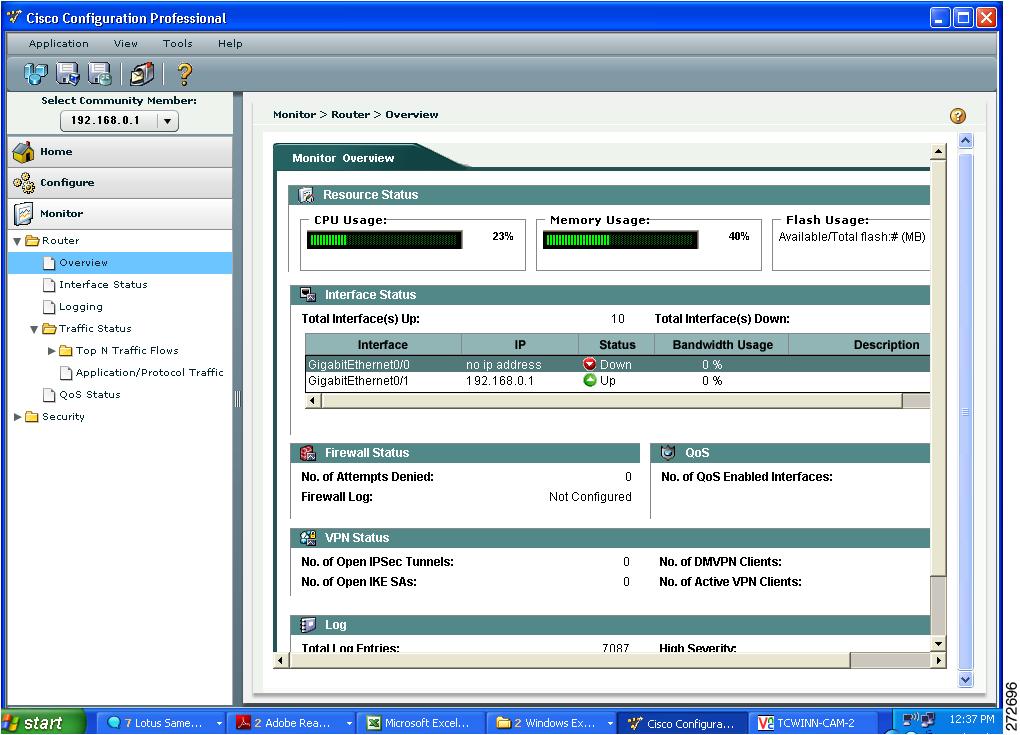Click the red Down status icon for GigabitEthernet0/0
The height and width of the screenshot is (735, 1020).
(x=589, y=364)
